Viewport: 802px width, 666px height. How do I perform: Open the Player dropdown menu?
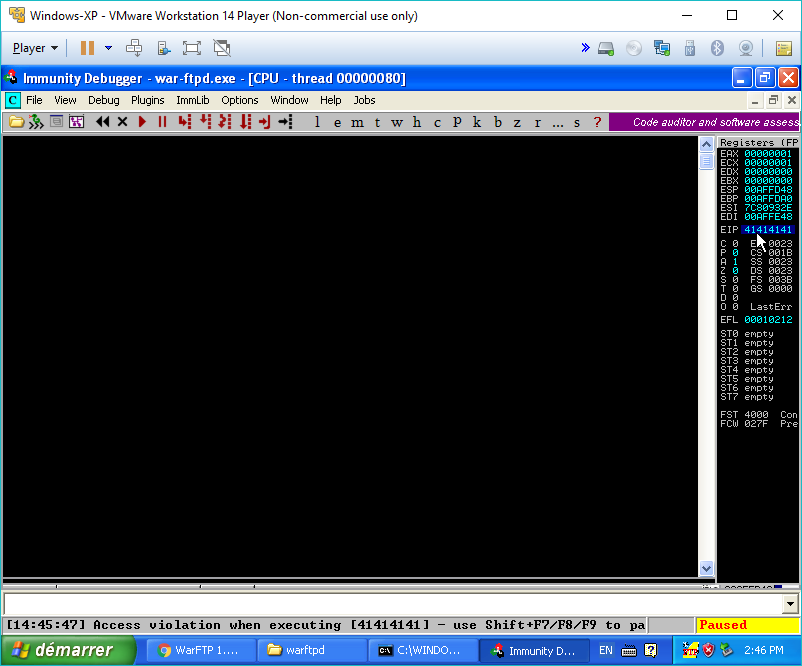[x=35, y=48]
